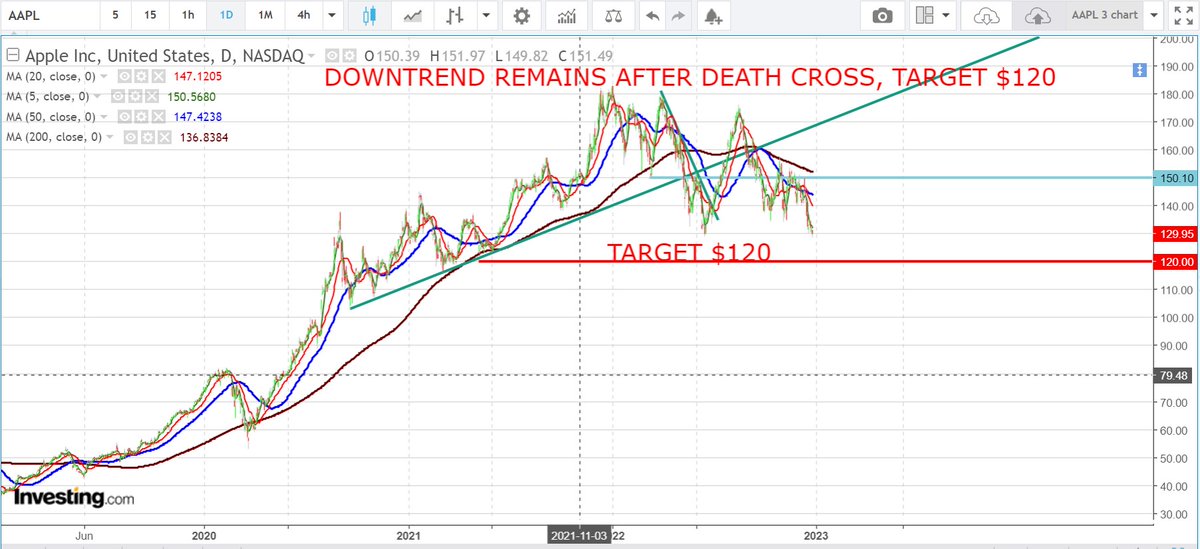Click the 129.95 current price label
Screen dimensions: 1200x549
pyautogui.click(x=1178, y=233)
